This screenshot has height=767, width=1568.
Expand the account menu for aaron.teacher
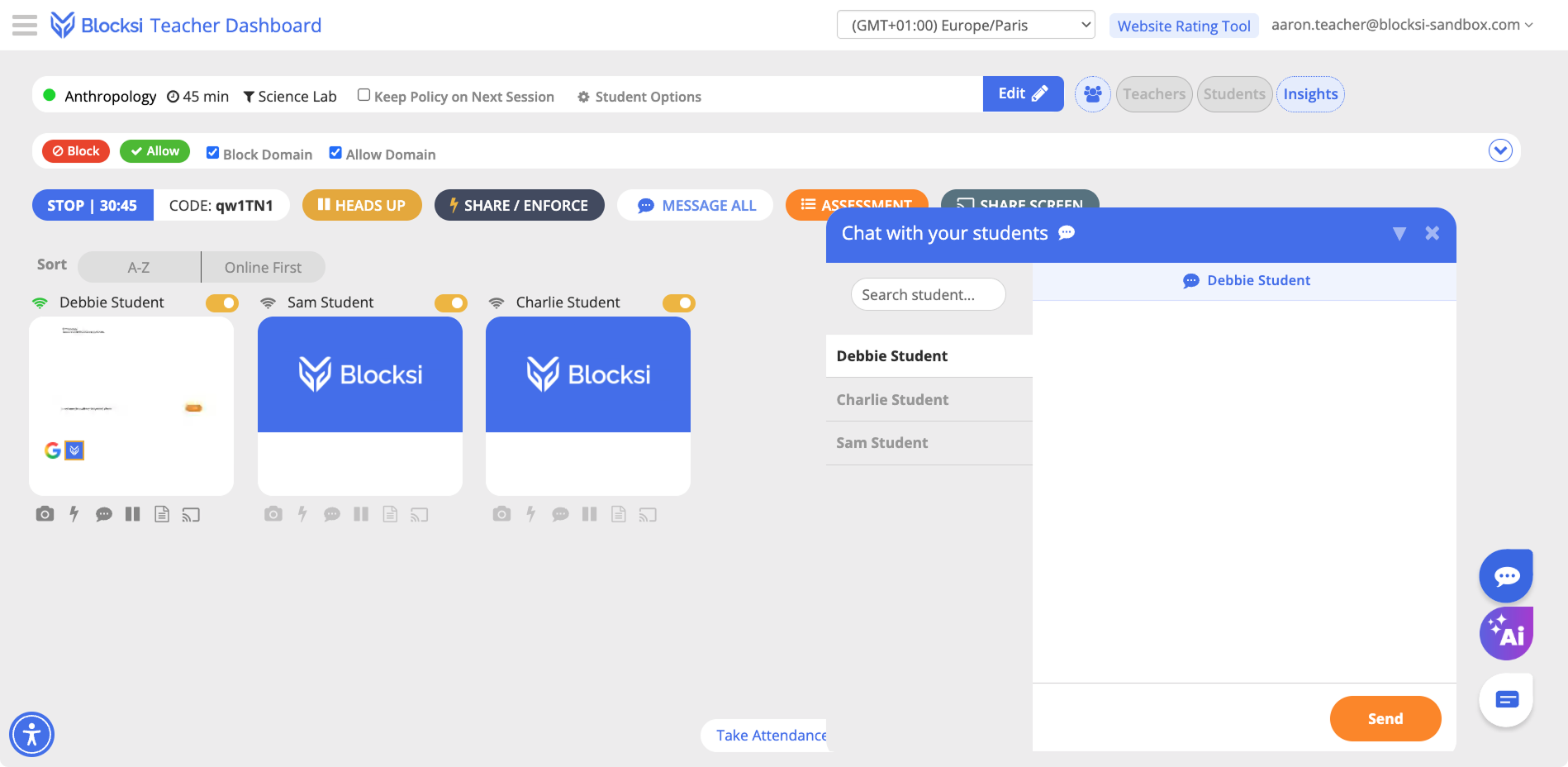1402,25
